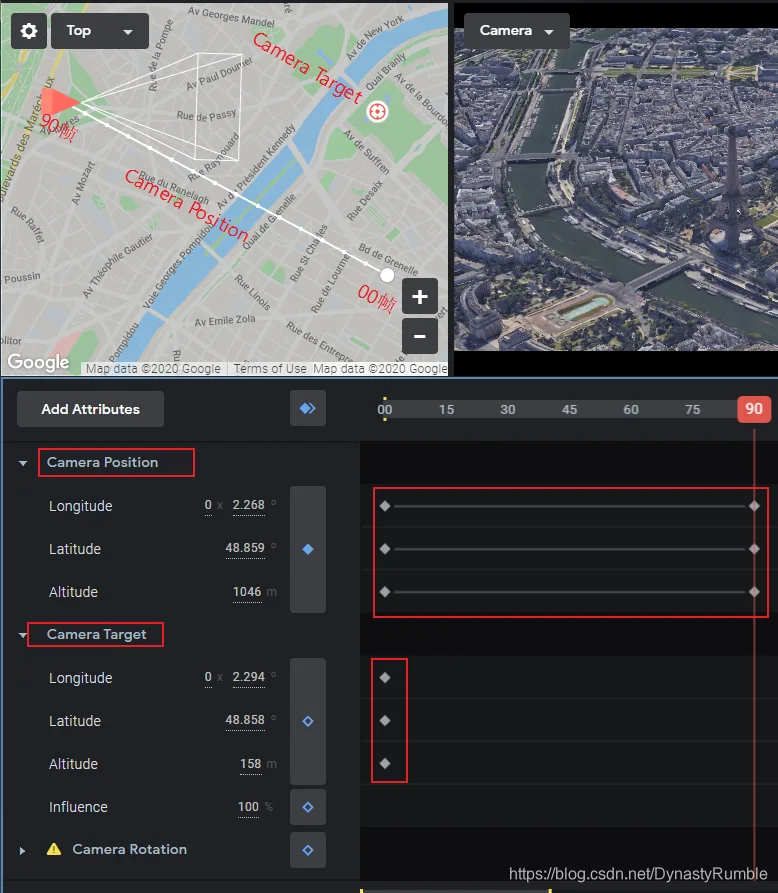Toggle Camera Rotation keyframe diamond
Image resolution: width=778 pixels, height=893 pixels.
308,850
